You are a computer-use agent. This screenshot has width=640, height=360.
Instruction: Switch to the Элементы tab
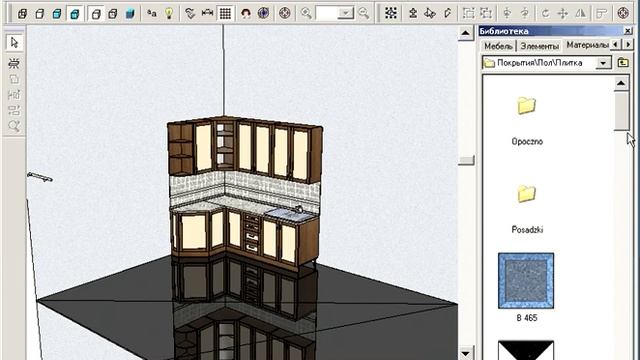(540, 46)
